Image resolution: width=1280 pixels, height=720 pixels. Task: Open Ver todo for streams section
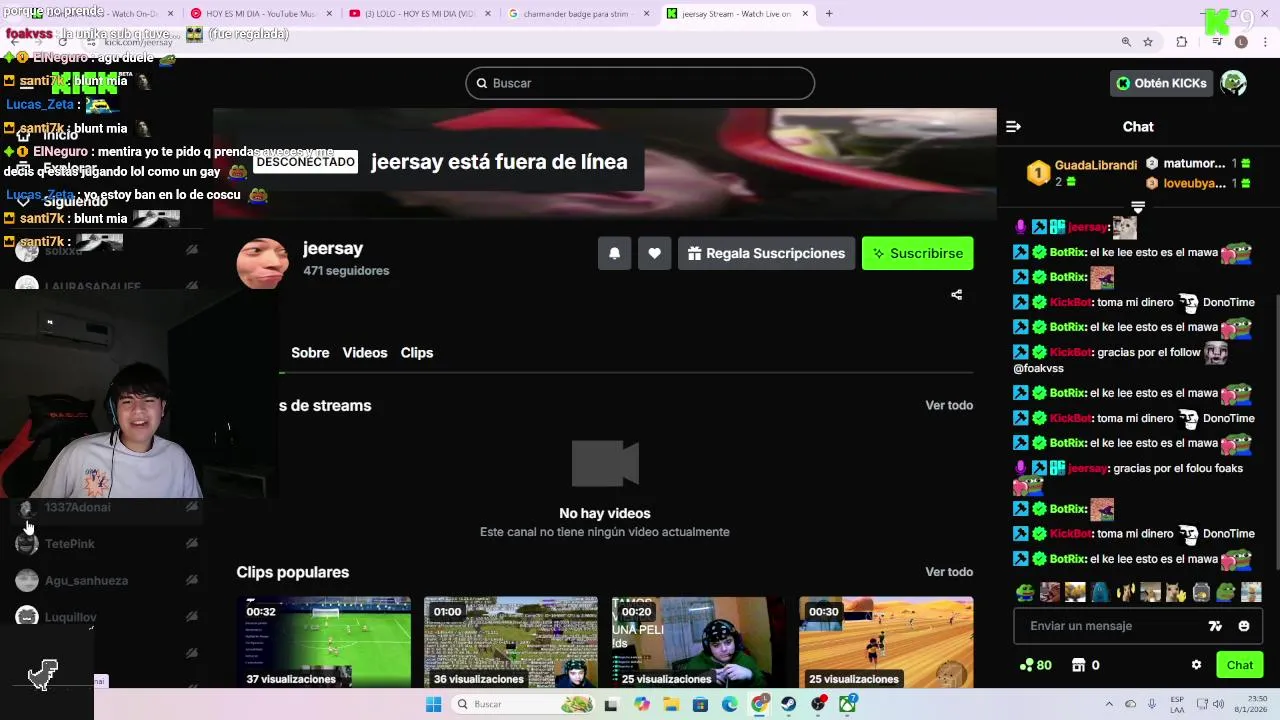(949, 405)
